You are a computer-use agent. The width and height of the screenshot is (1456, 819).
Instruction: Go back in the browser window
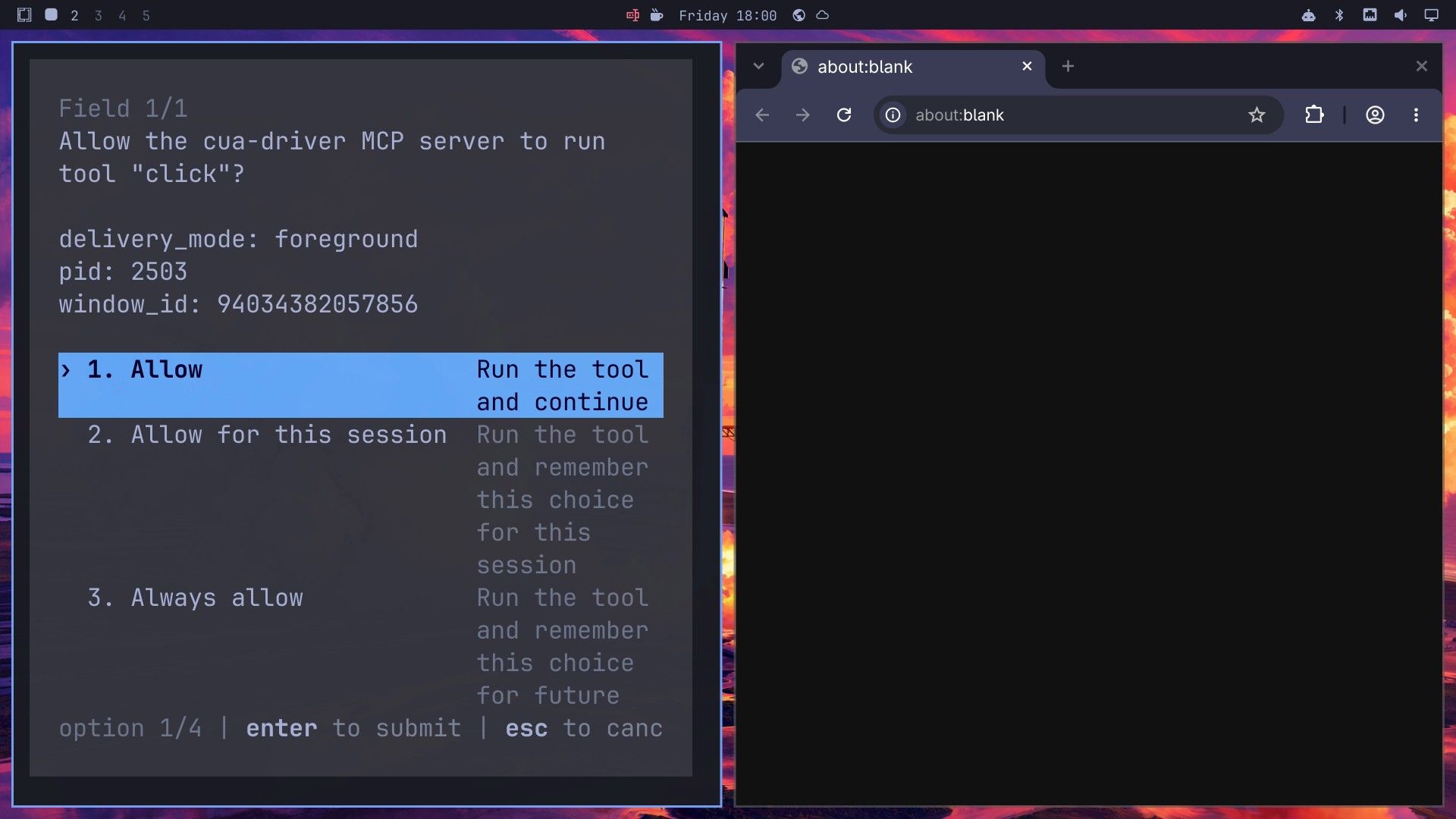point(762,115)
